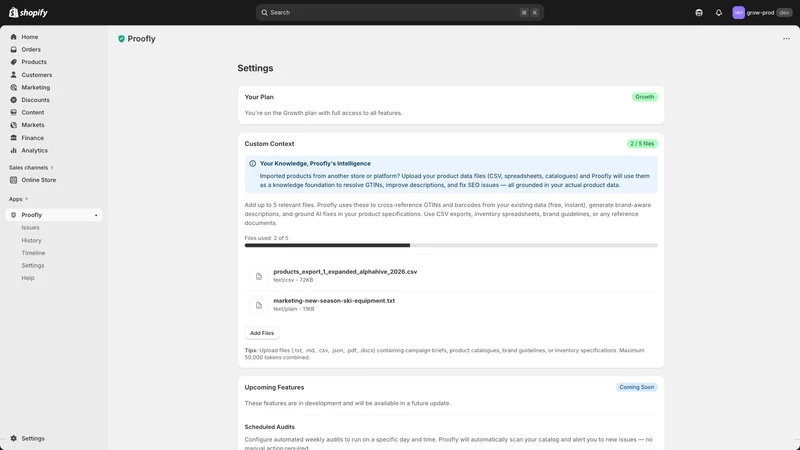Viewport: 800px width, 450px height.
Task: Go to Proofly Timeline
Action: (33, 253)
